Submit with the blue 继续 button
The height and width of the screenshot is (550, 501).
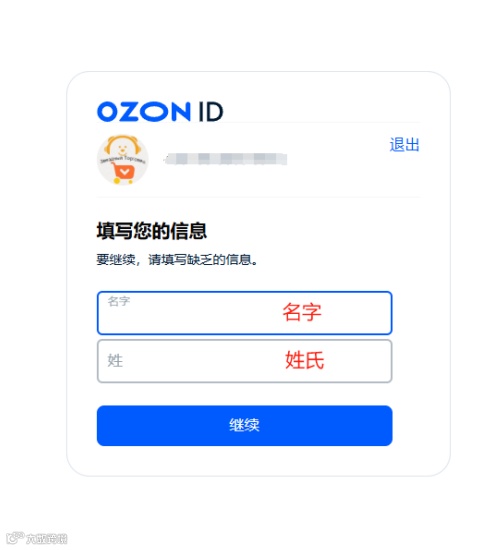click(x=245, y=425)
